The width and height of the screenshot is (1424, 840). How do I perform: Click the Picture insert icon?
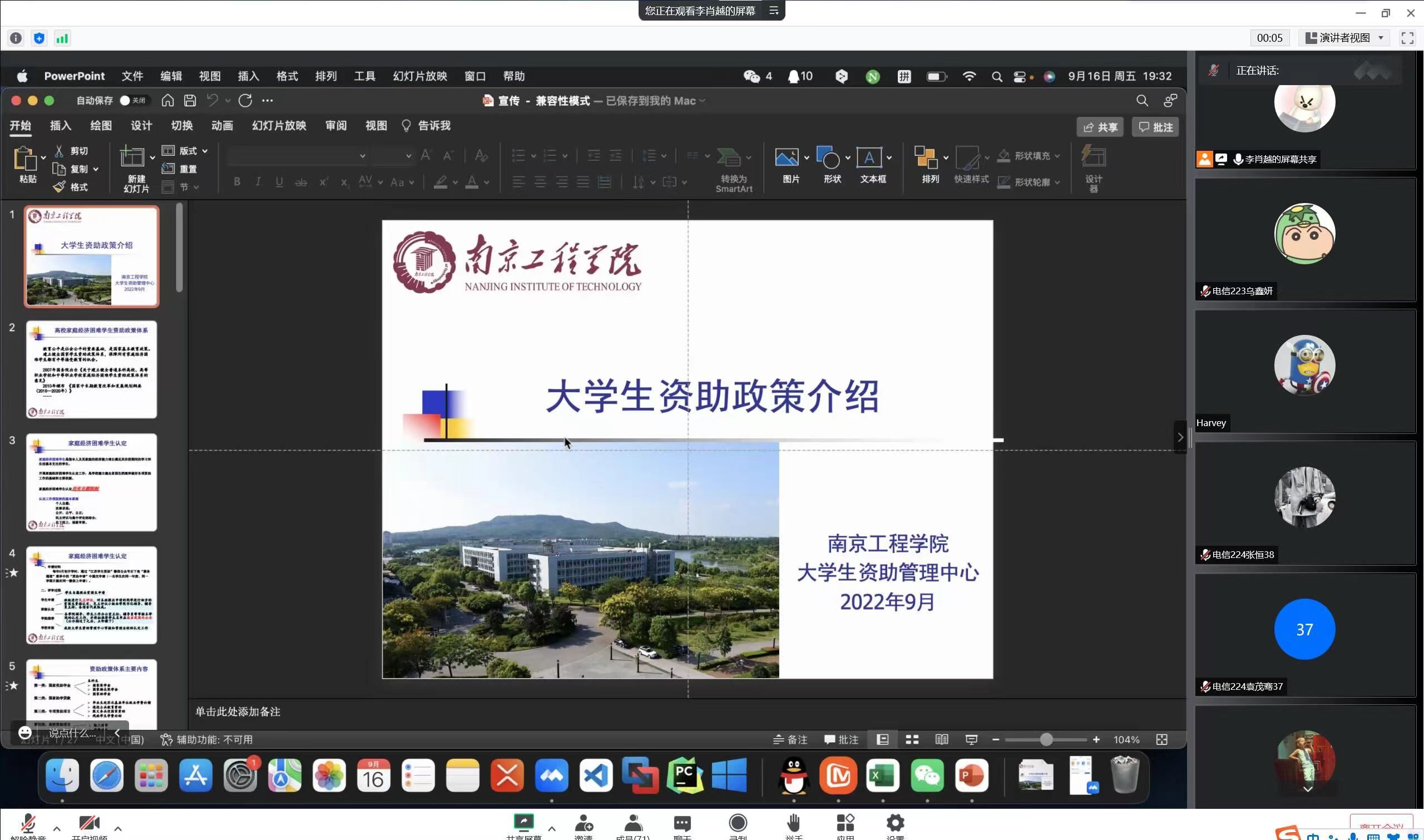(786, 158)
